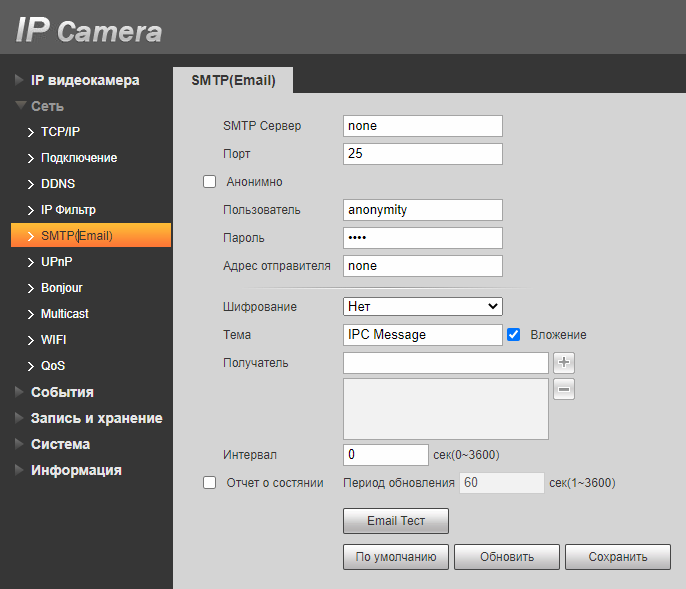Focus the SMTP Сервер input field
Image resolution: width=686 pixels, height=589 pixels.
[x=423, y=126]
